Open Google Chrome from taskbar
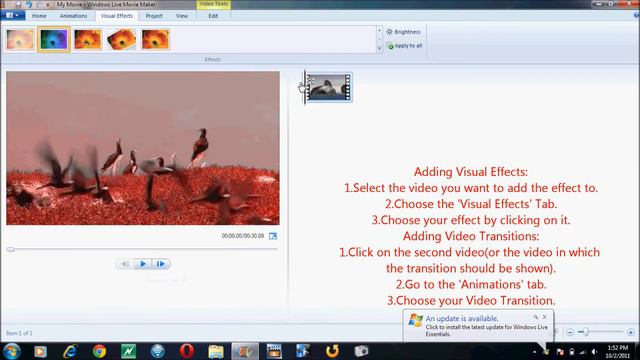Viewport: 640px width, 360px height. pyautogui.click(x=99, y=351)
